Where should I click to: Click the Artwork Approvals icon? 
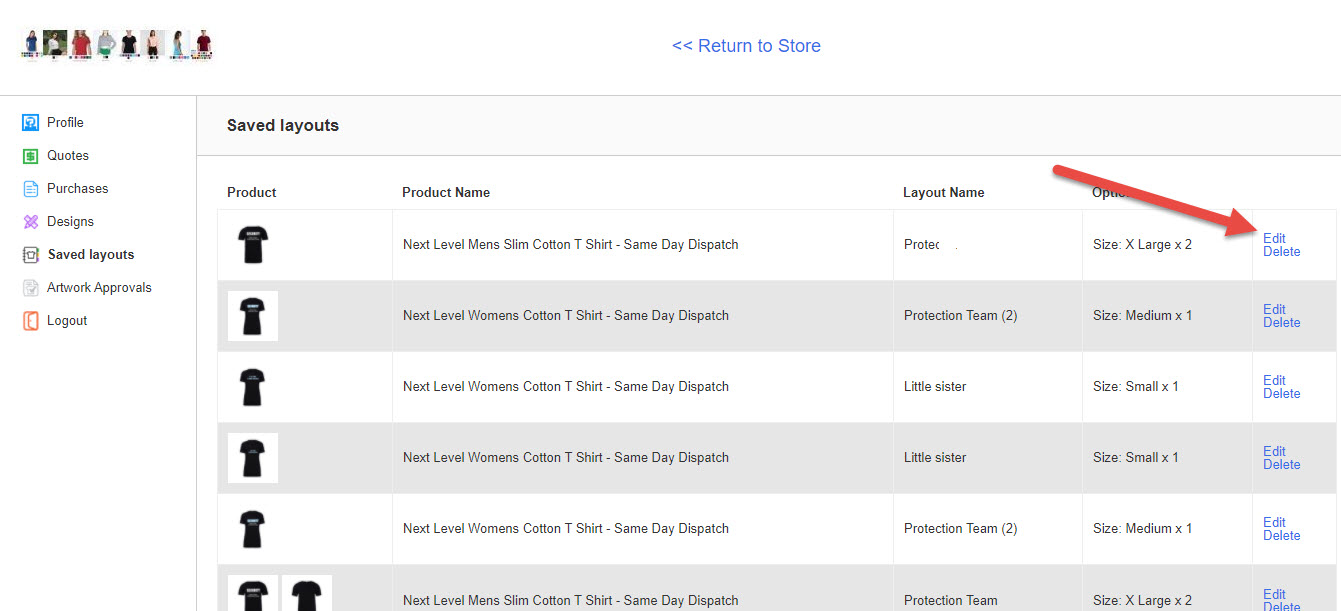[30, 288]
